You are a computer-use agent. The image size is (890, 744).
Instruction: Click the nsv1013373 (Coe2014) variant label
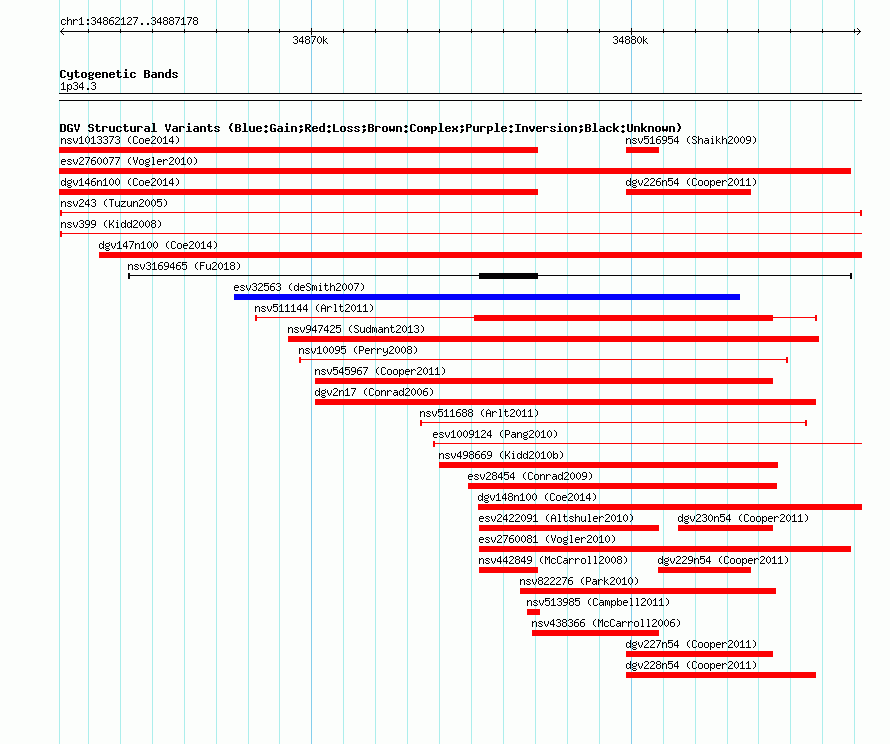(120, 140)
